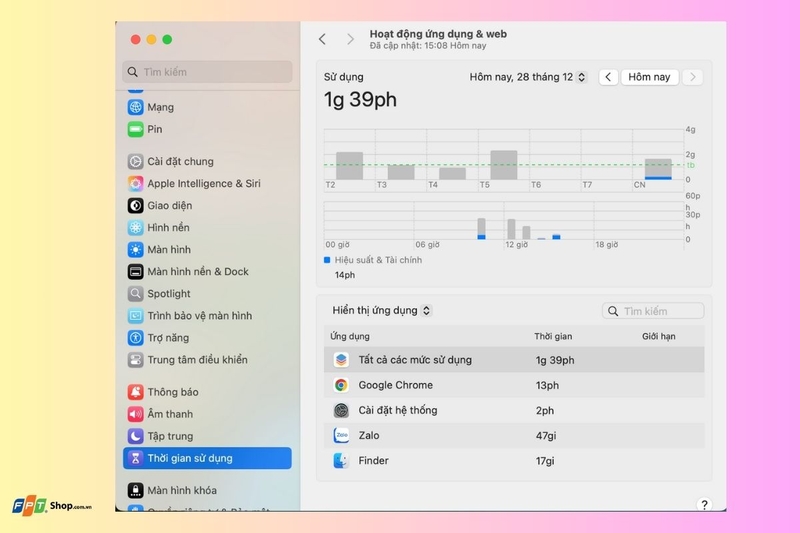The image size is (800, 533).
Task: Click the T3 bar in weekly chart
Action: [401, 172]
